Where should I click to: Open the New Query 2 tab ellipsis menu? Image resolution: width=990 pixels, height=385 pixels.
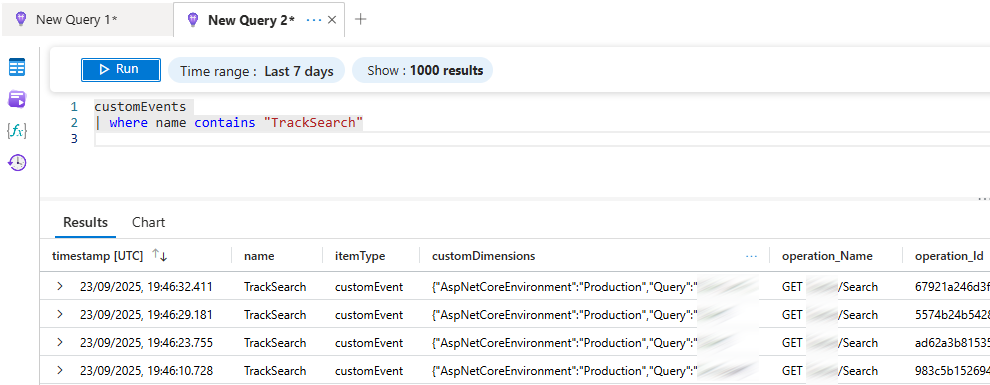click(x=314, y=20)
